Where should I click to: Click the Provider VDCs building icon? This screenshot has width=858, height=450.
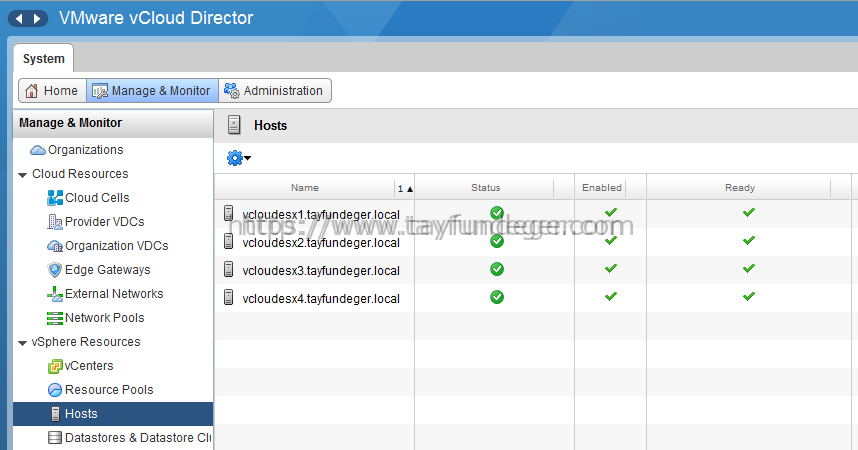pyautogui.click(x=55, y=222)
